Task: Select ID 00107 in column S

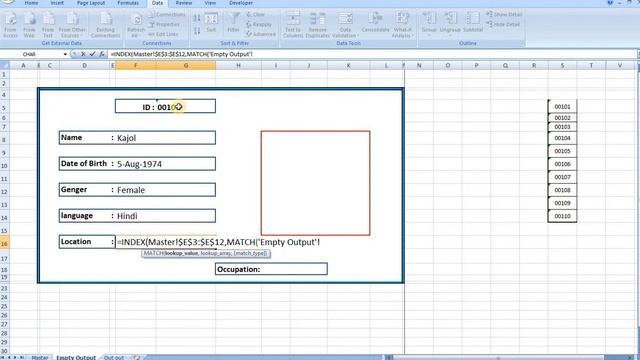Action: click(562, 177)
